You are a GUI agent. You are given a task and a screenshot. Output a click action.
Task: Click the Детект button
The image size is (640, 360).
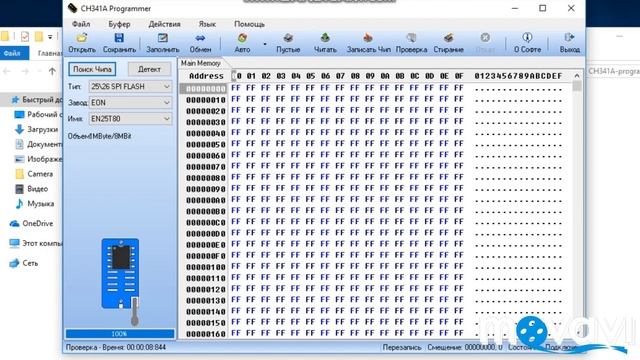tap(149, 69)
